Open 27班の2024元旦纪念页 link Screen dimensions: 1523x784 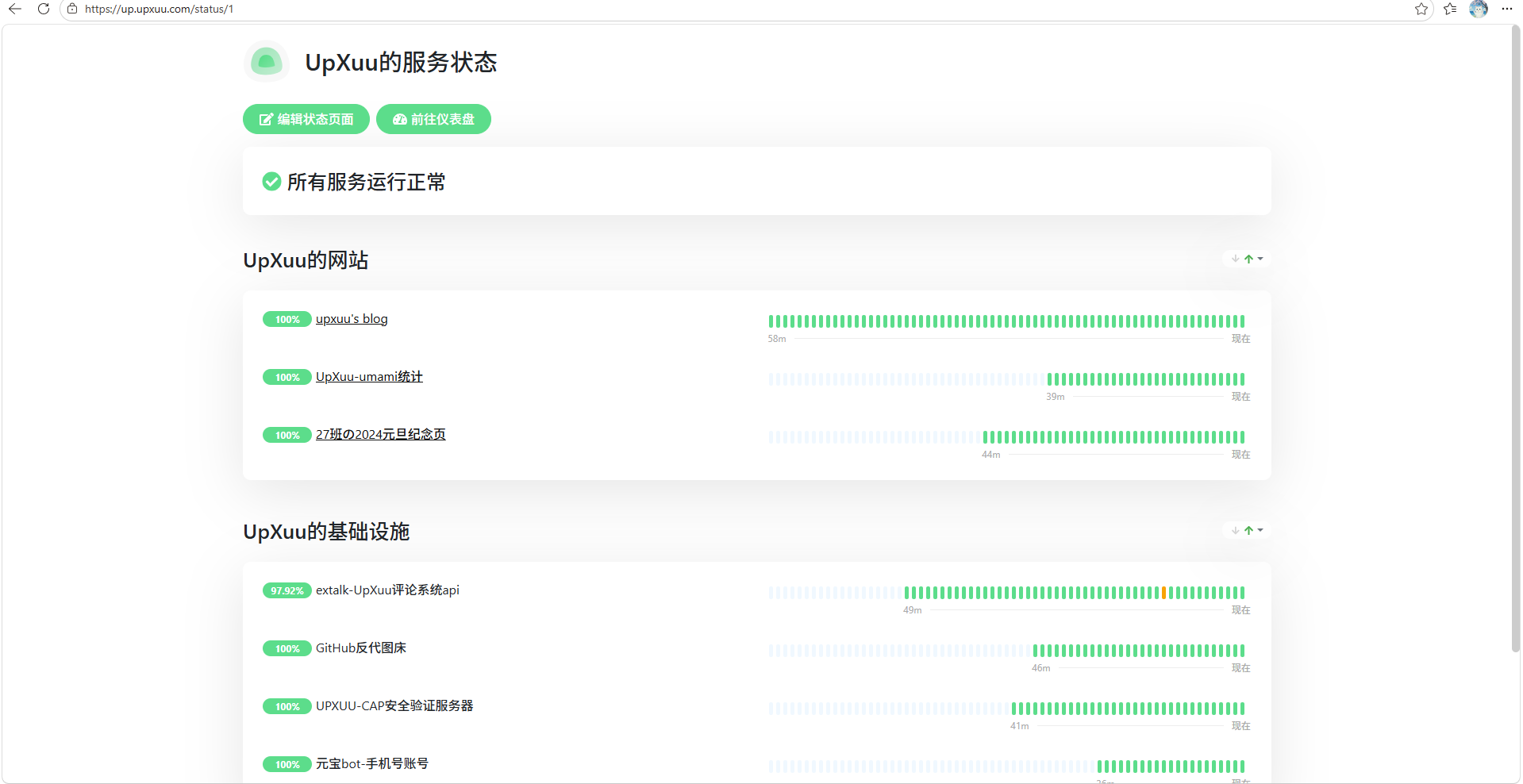pos(381,435)
